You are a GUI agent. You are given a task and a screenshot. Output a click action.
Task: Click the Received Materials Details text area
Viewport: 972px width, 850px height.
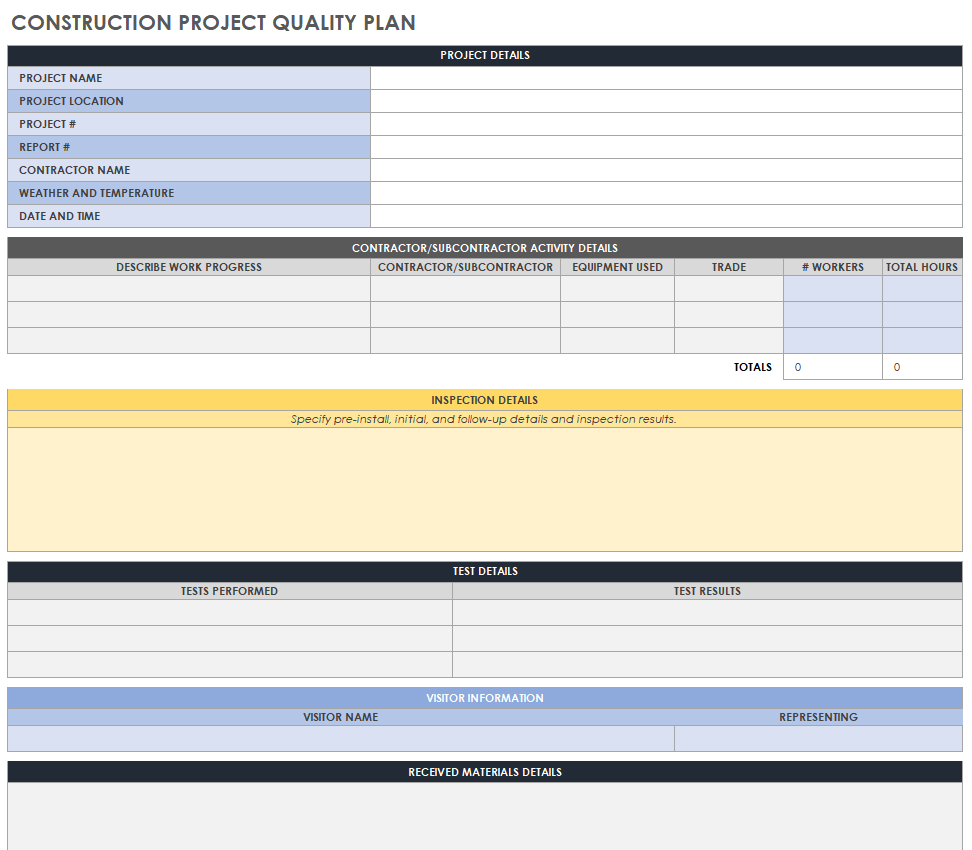tap(485, 815)
